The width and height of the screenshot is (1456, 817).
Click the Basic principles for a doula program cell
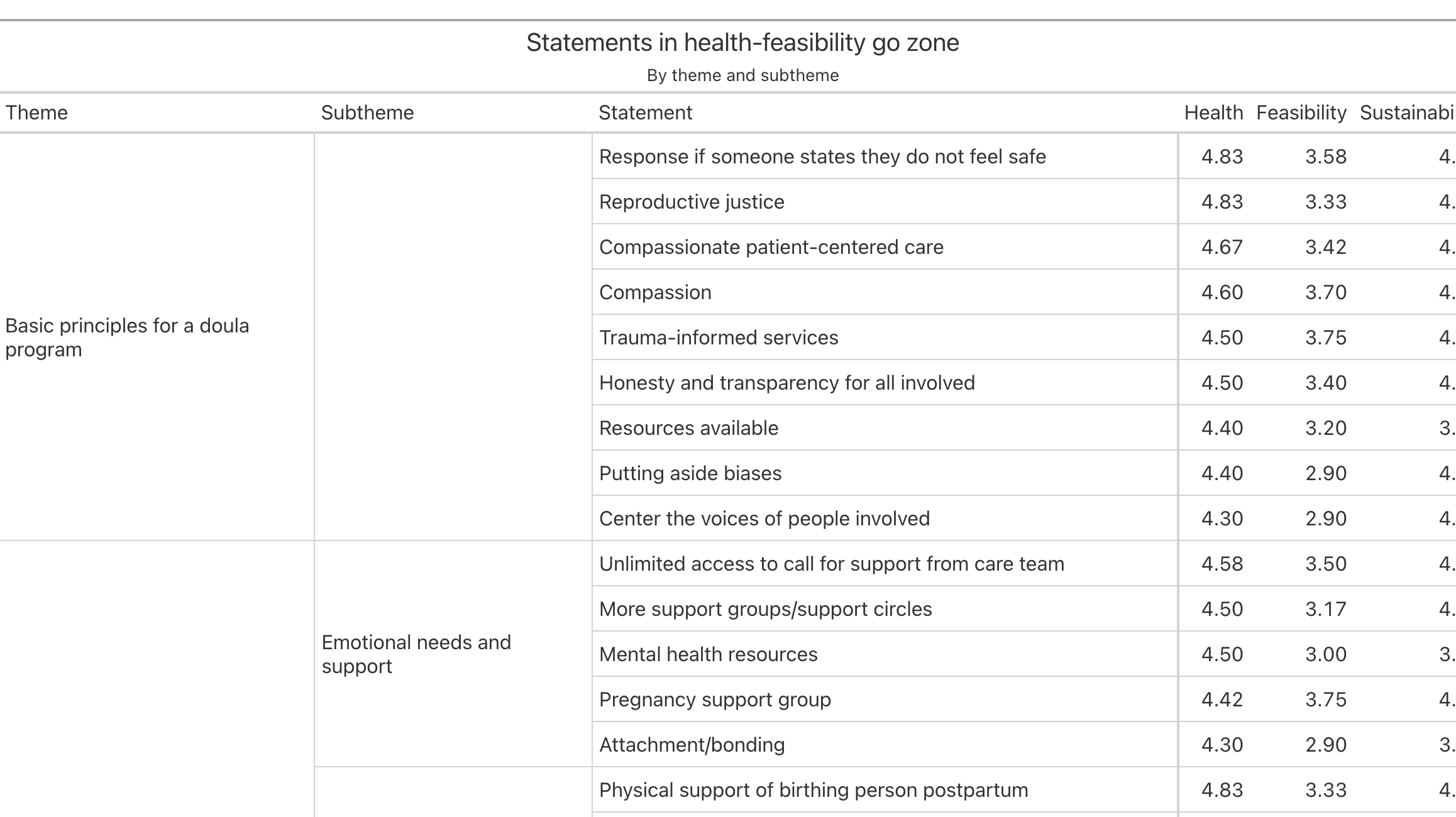point(157,337)
